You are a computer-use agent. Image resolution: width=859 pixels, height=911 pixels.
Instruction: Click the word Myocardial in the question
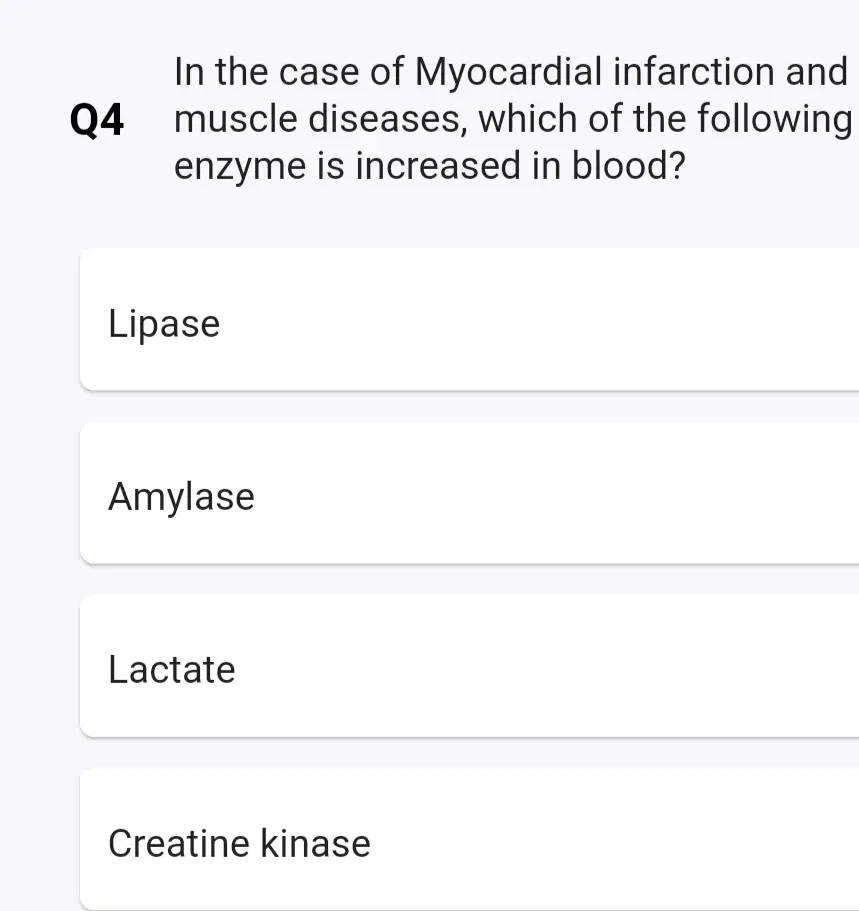pyautogui.click(x=508, y=73)
